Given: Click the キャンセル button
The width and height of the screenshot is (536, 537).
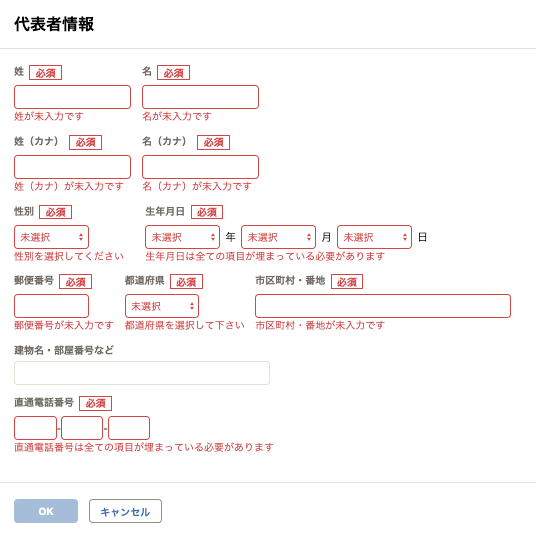Looking at the screenshot, I should (125, 511).
